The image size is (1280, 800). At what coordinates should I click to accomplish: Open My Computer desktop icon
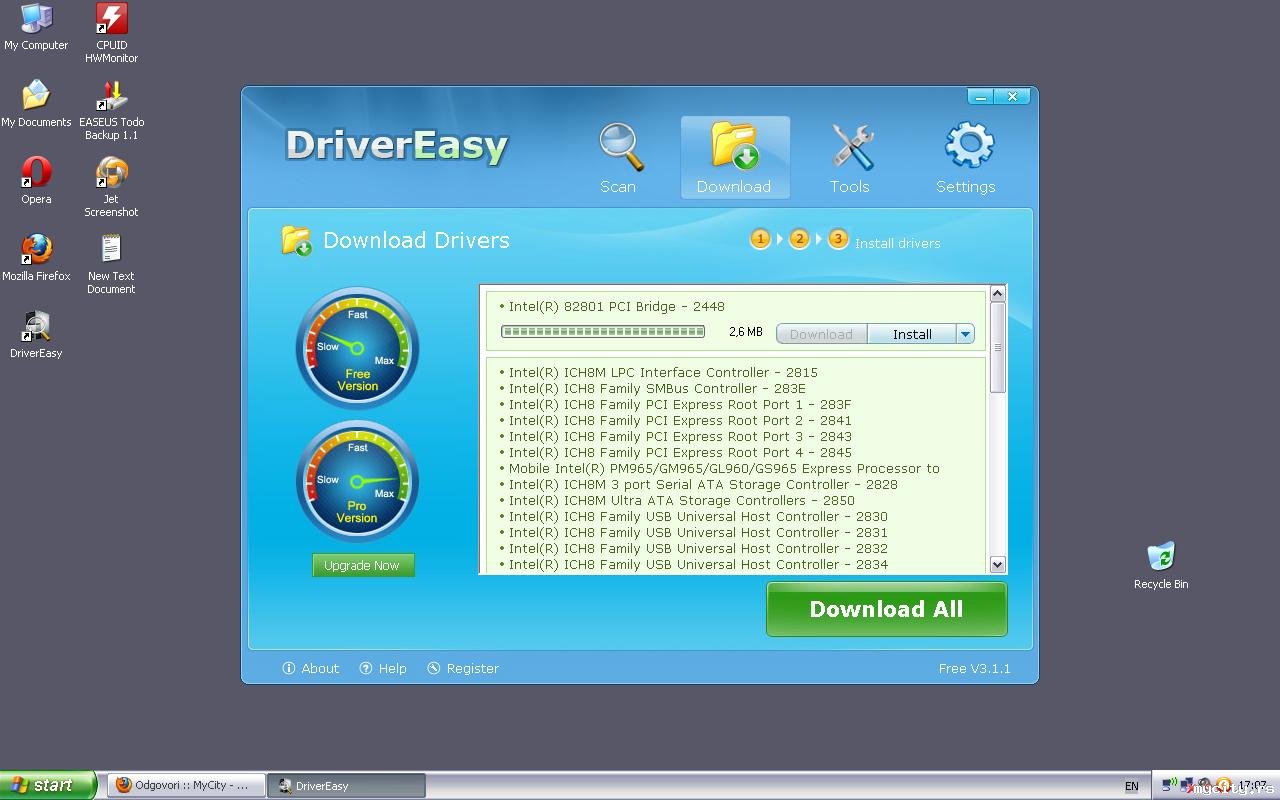[x=36, y=28]
